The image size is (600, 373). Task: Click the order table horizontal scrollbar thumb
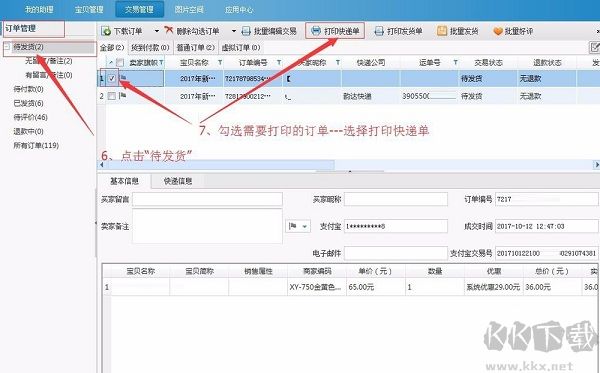coord(220,165)
